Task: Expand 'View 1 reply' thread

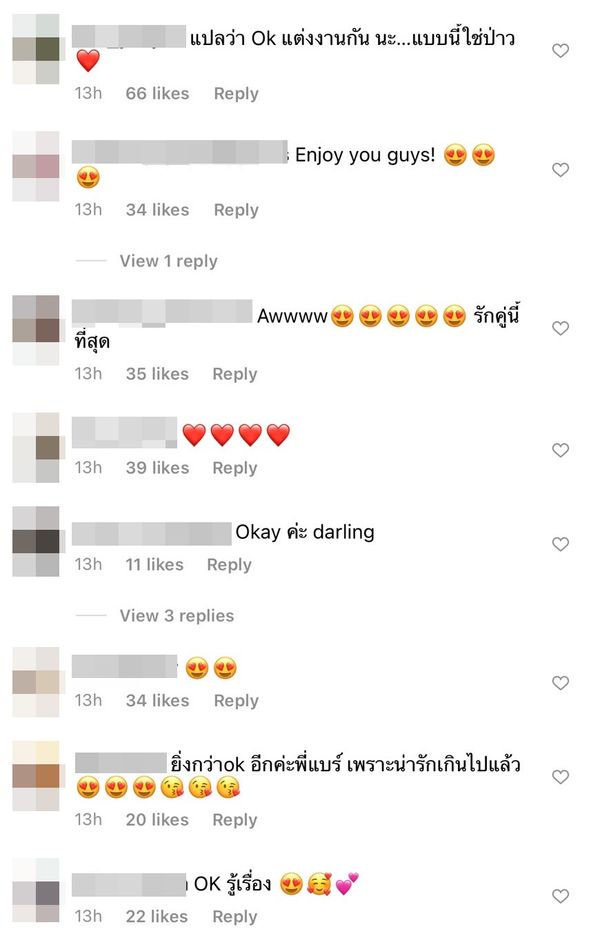Action: point(168,261)
